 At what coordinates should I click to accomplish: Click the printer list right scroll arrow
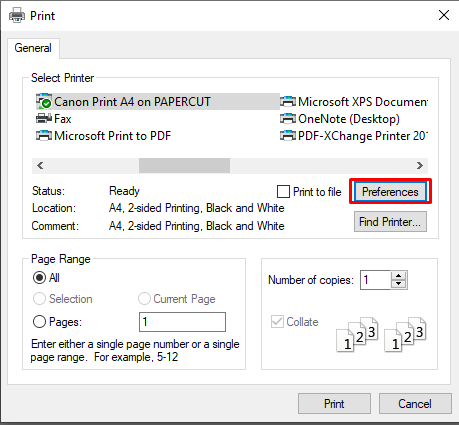(x=420, y=166)
